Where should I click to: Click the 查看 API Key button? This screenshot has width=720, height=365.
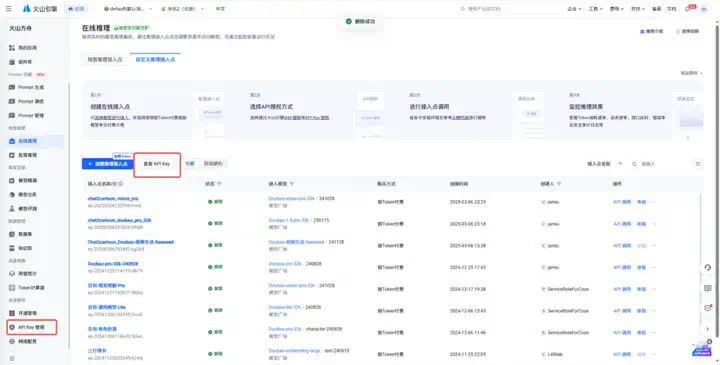pos(157,164)
